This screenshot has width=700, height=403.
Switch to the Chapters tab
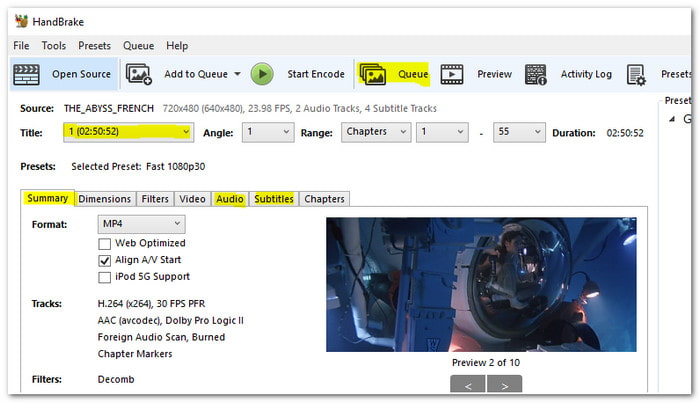tap(325, 199)
